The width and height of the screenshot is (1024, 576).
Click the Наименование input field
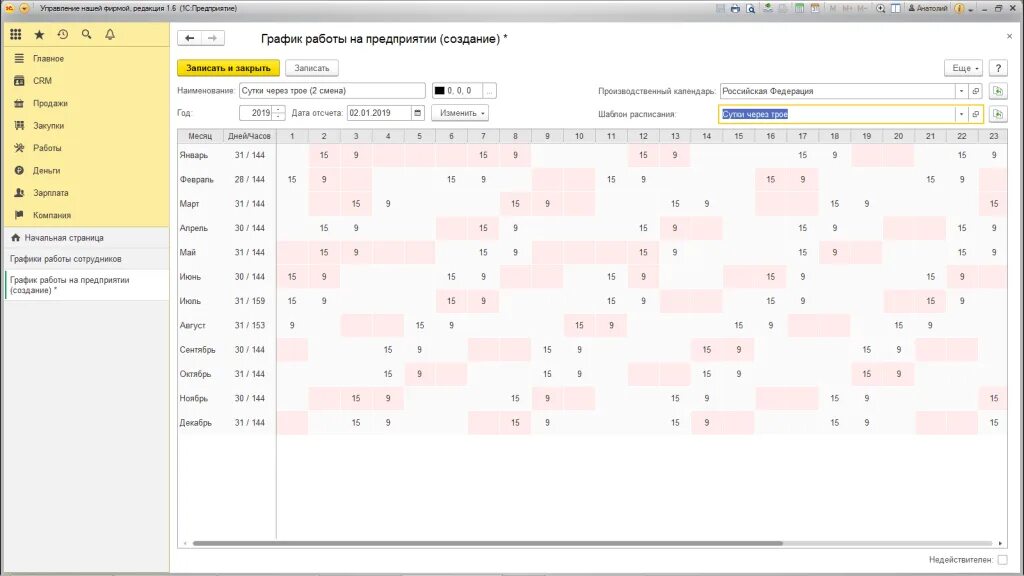pos(332,91)
